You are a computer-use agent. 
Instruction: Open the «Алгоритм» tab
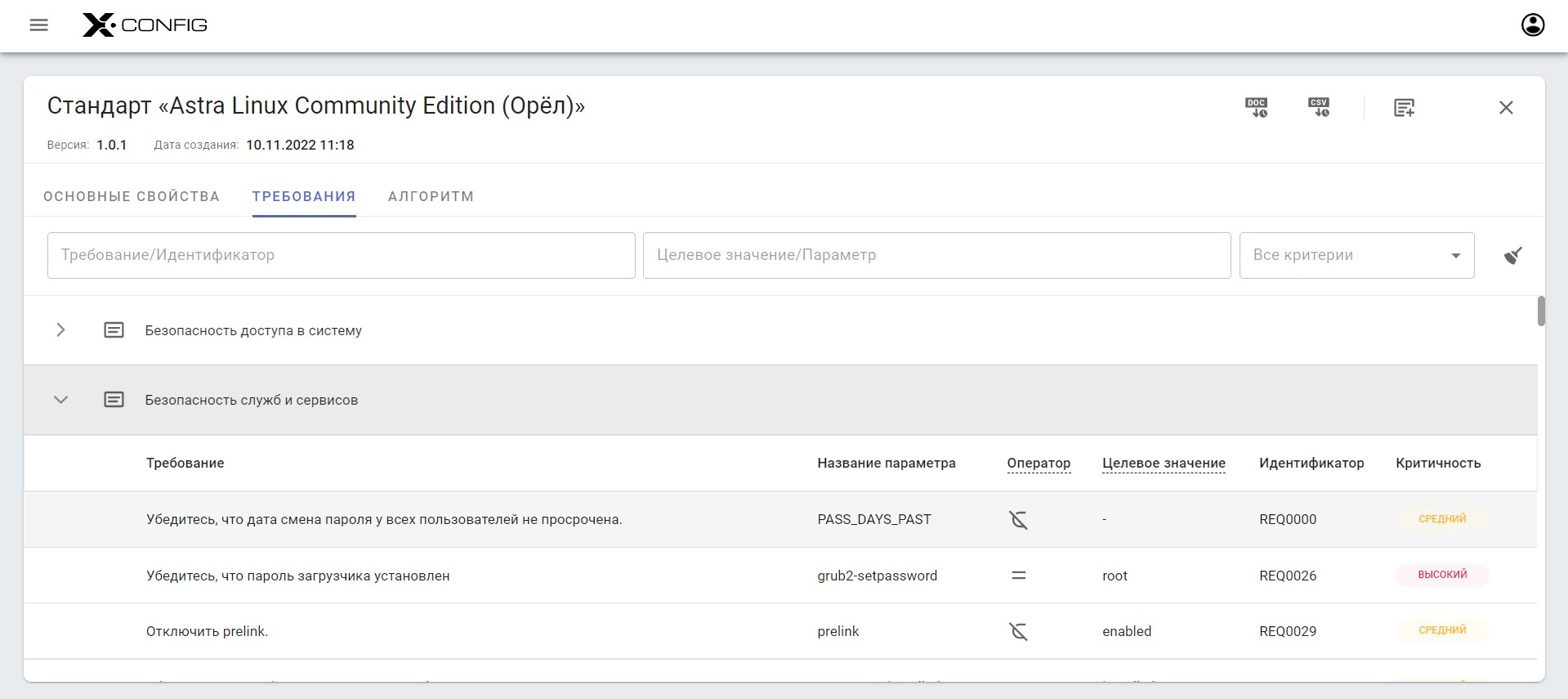pos(431,196)
